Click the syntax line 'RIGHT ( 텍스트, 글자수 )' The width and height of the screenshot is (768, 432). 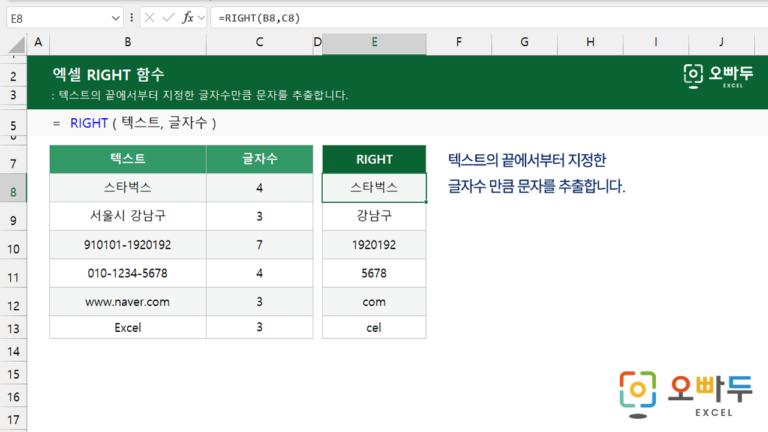[x=143, y=123]
